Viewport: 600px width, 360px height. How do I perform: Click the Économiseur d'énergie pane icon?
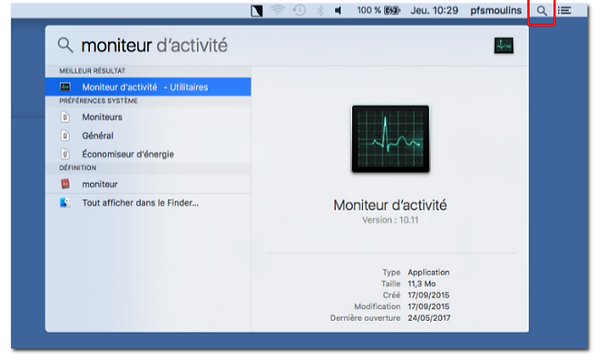click(x=65, y=154)
